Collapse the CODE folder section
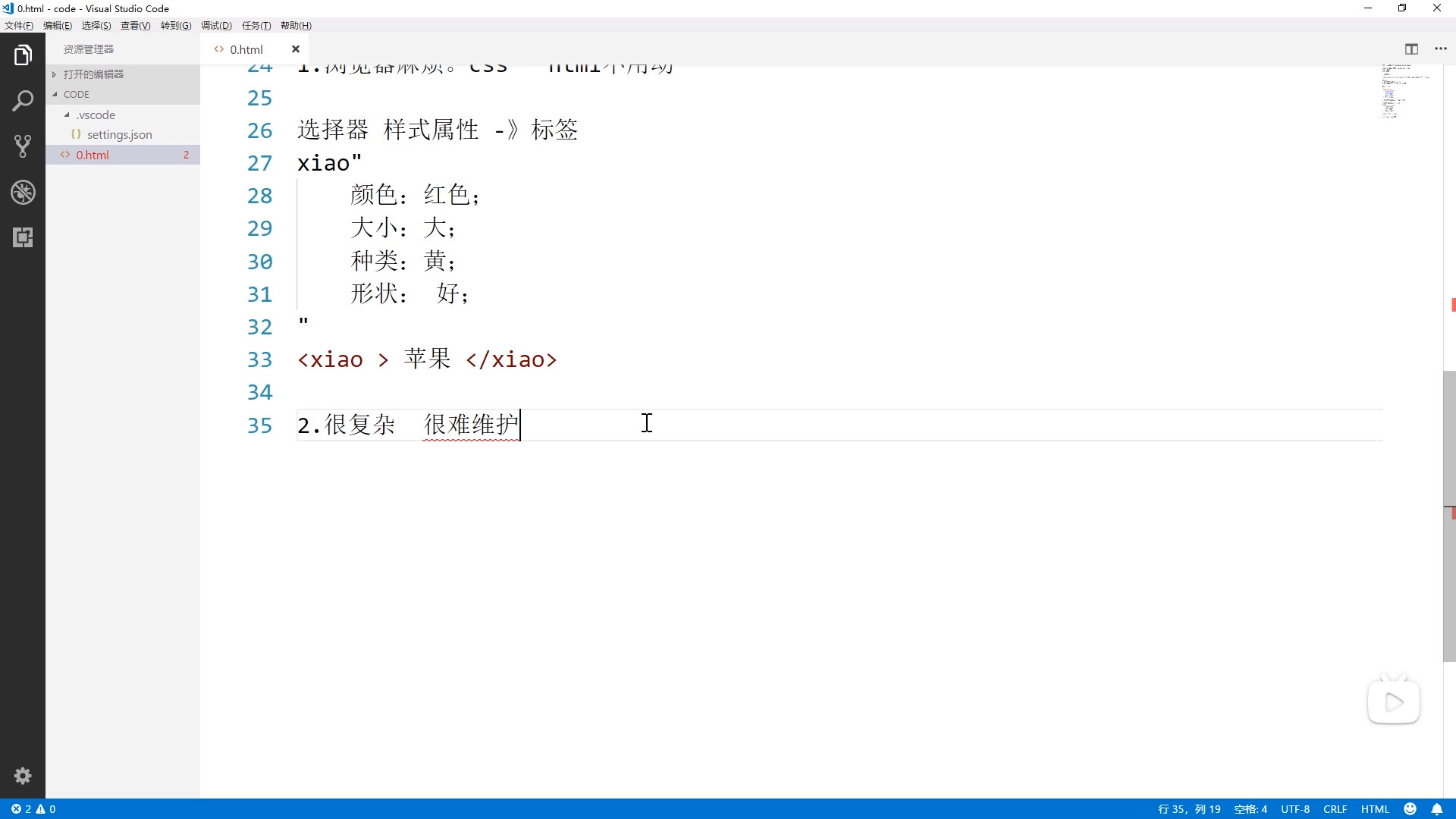This screenshot has height=819, width=1456. coord(76,95)
